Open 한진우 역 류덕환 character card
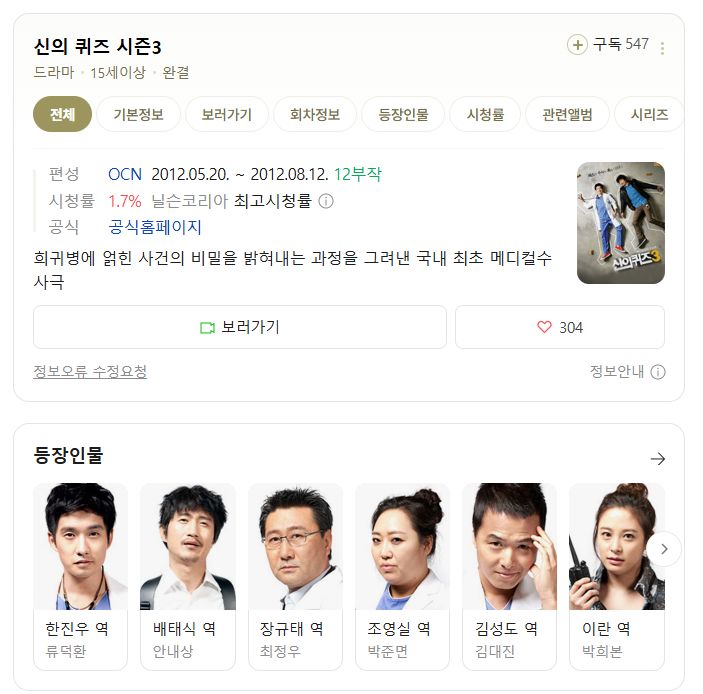This screenshot has width=703, height=694. (x=81, y=577)
